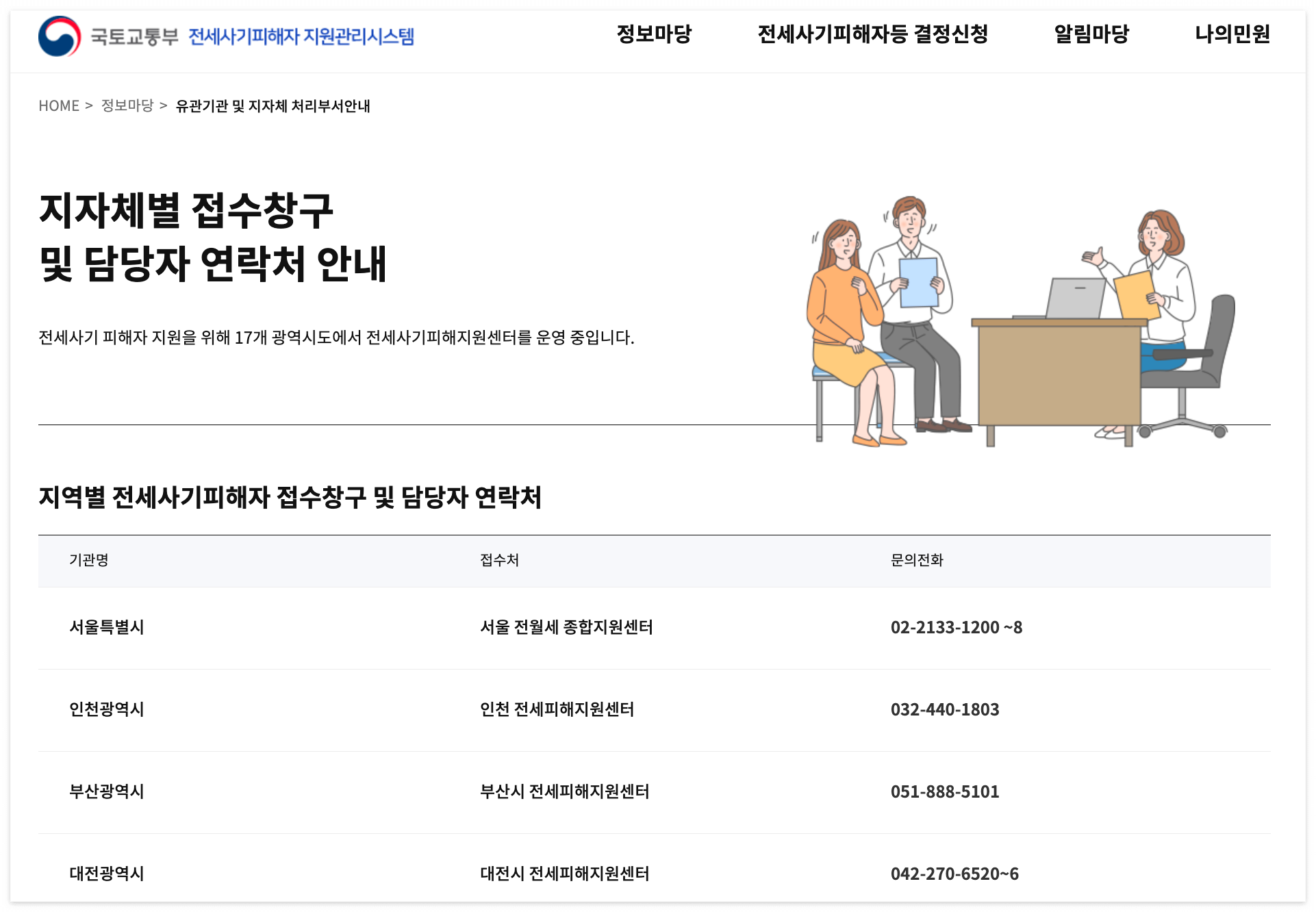Click the Incheon number 032-440-1803
Screen dimensions: 1316x912
[945, 710]
